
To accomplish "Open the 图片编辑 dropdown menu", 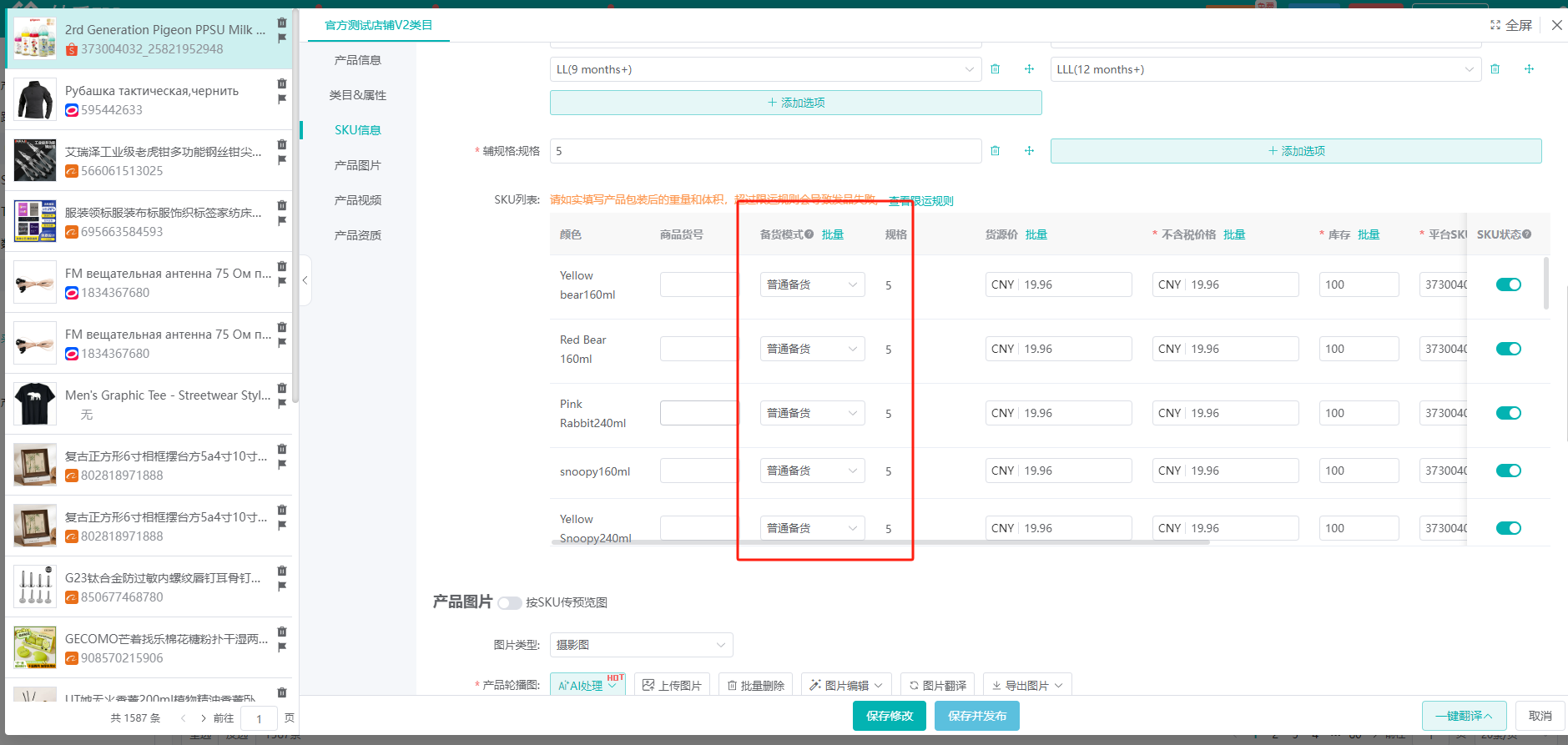I will pyautogui.click(x=846, y=686).
